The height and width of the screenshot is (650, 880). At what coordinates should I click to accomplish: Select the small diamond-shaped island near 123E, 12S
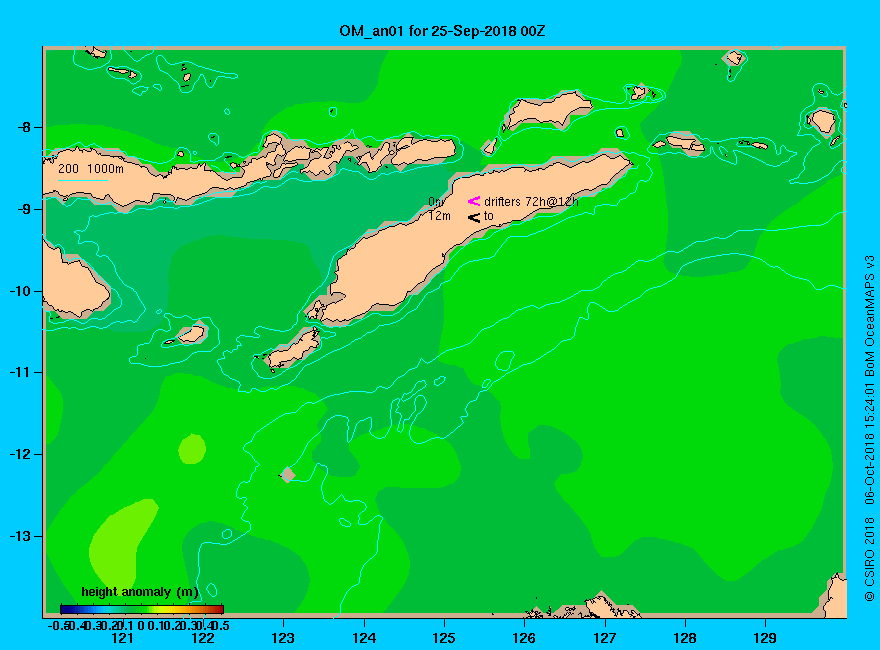point(288,475)
